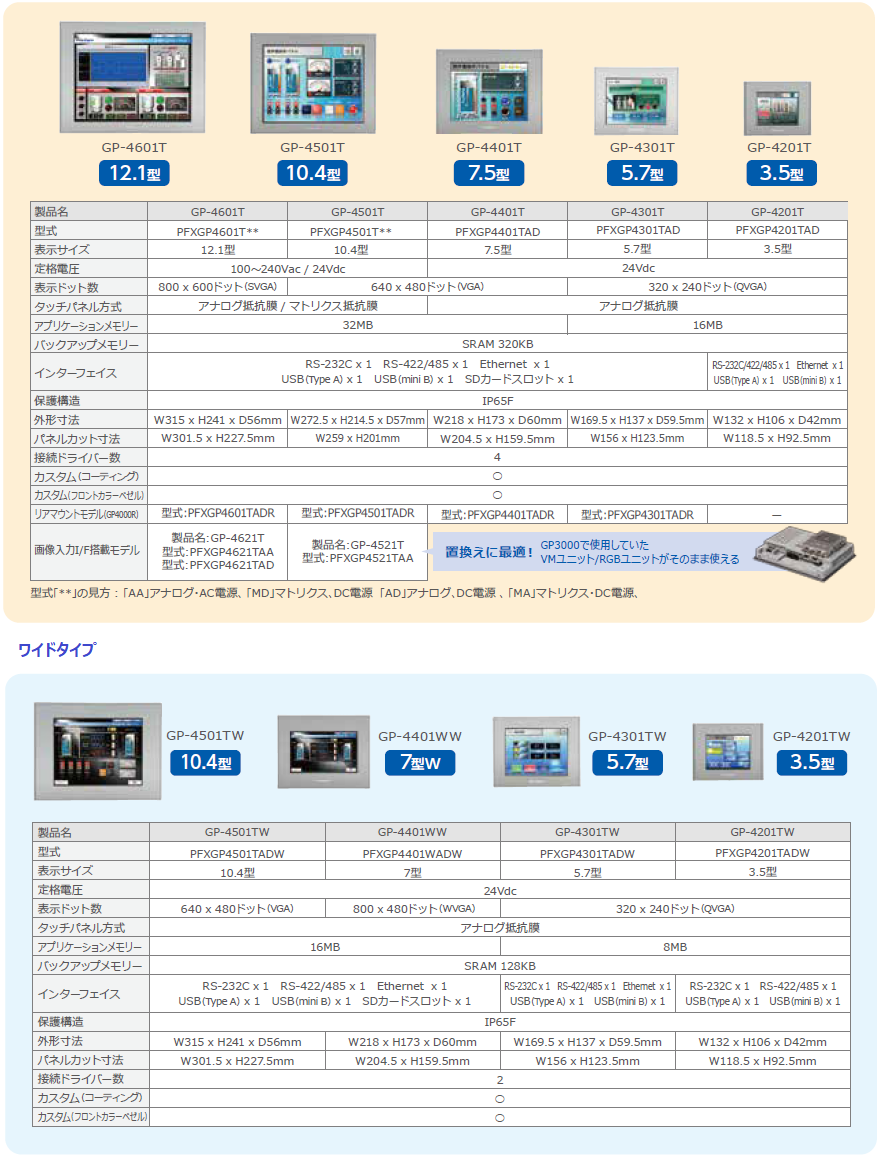Click the GP-4201T 3.5-inch product photo
The height and width of the screenshot is (1166, 886).
[x=777, y=108]
